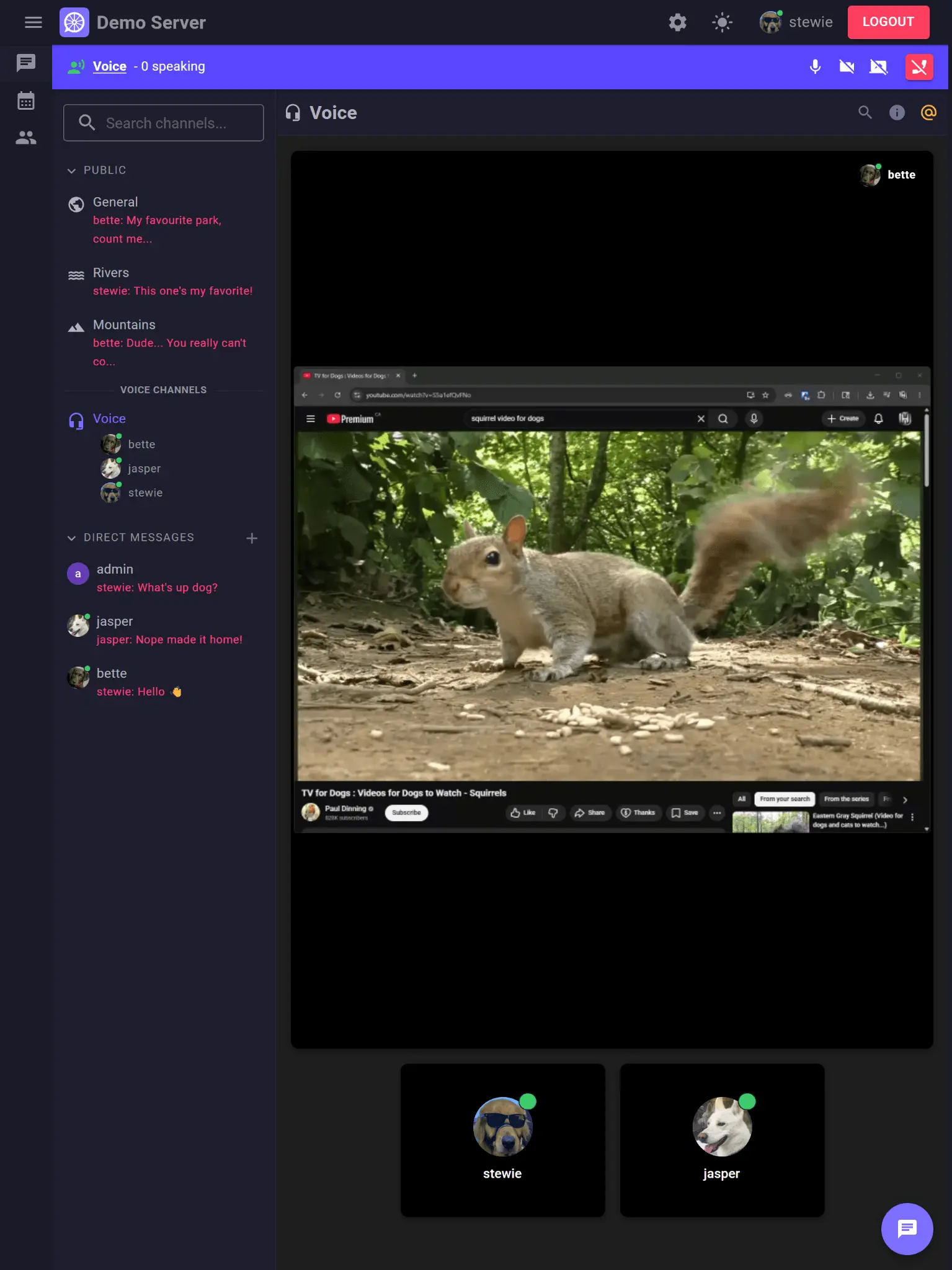Viewport: 952px width, 1270px height.
Task: Open the chat messages sidebar icon
Action: [26, 63]
